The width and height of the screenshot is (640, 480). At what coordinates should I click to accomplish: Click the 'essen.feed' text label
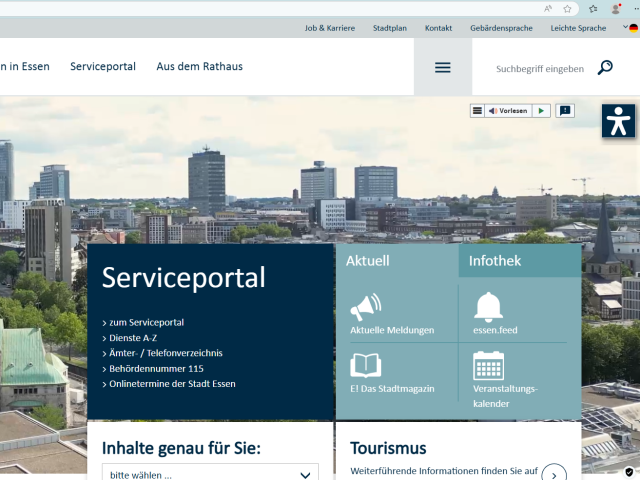pyautogui.click(x=495, y=330)
